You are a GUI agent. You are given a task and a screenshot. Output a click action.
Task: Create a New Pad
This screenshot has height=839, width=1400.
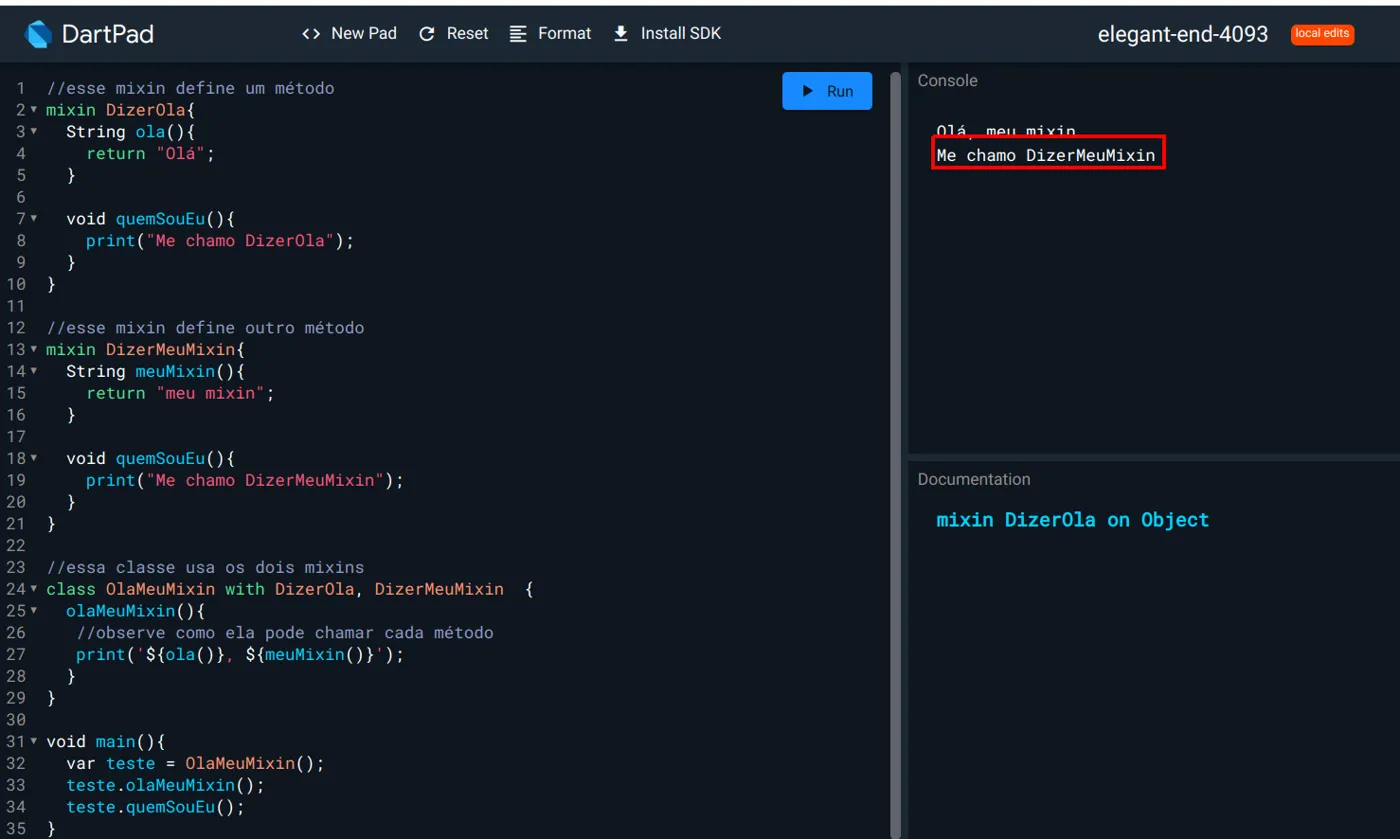coord(349,34)
